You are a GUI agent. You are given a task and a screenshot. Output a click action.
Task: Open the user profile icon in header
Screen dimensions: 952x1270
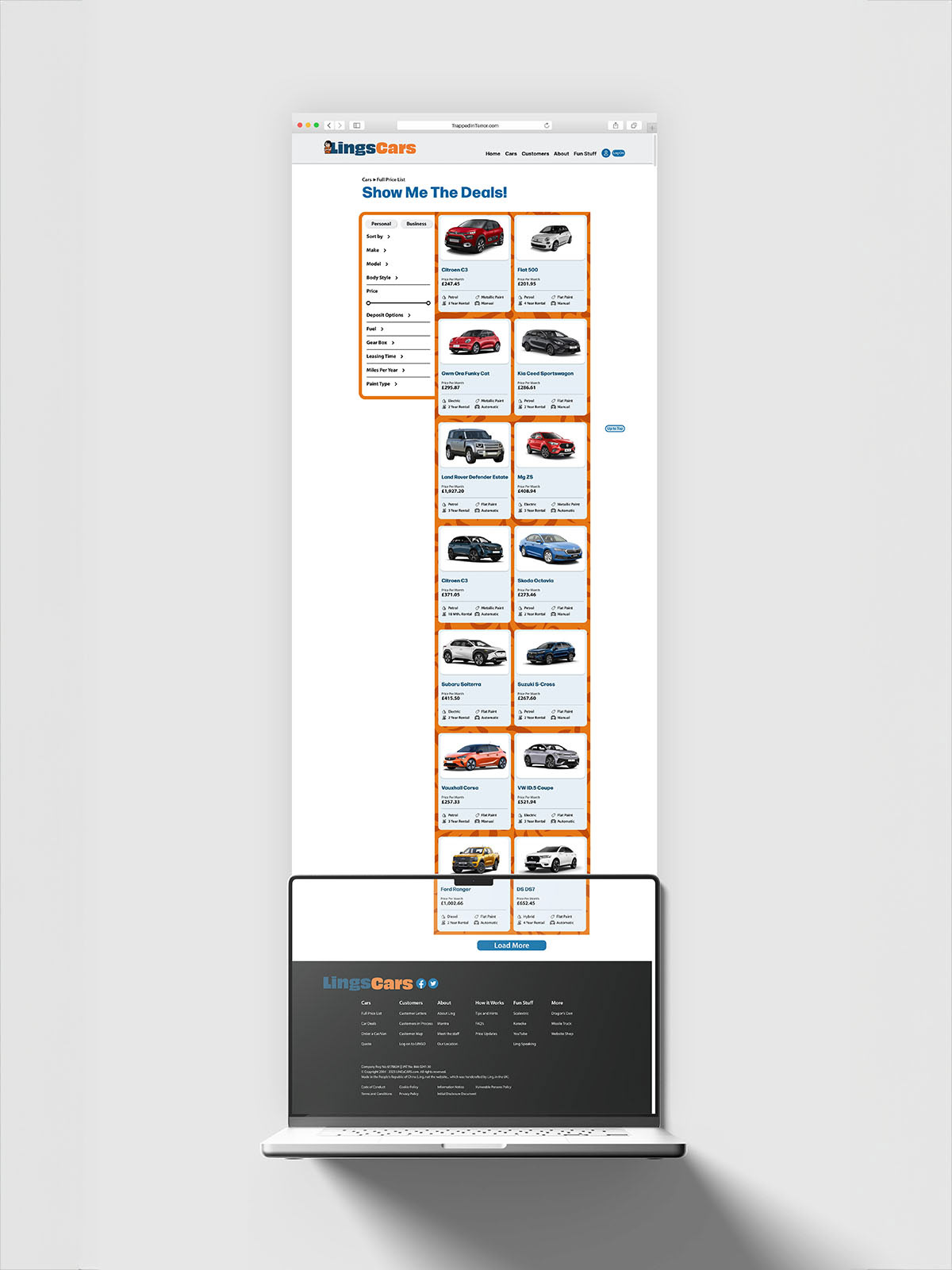605,153
